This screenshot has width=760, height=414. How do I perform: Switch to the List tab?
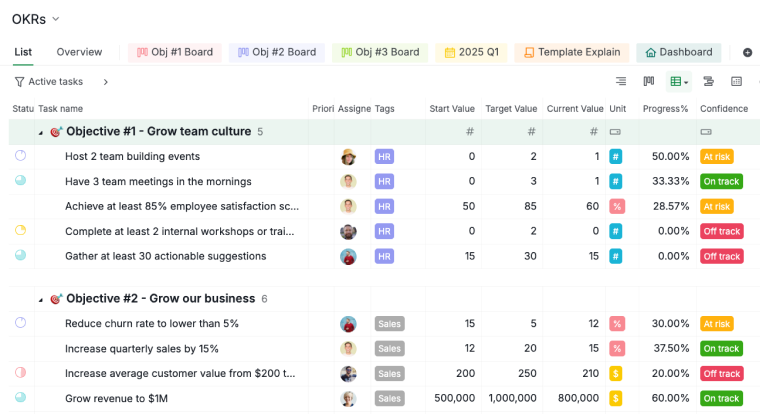coord(23,52)
